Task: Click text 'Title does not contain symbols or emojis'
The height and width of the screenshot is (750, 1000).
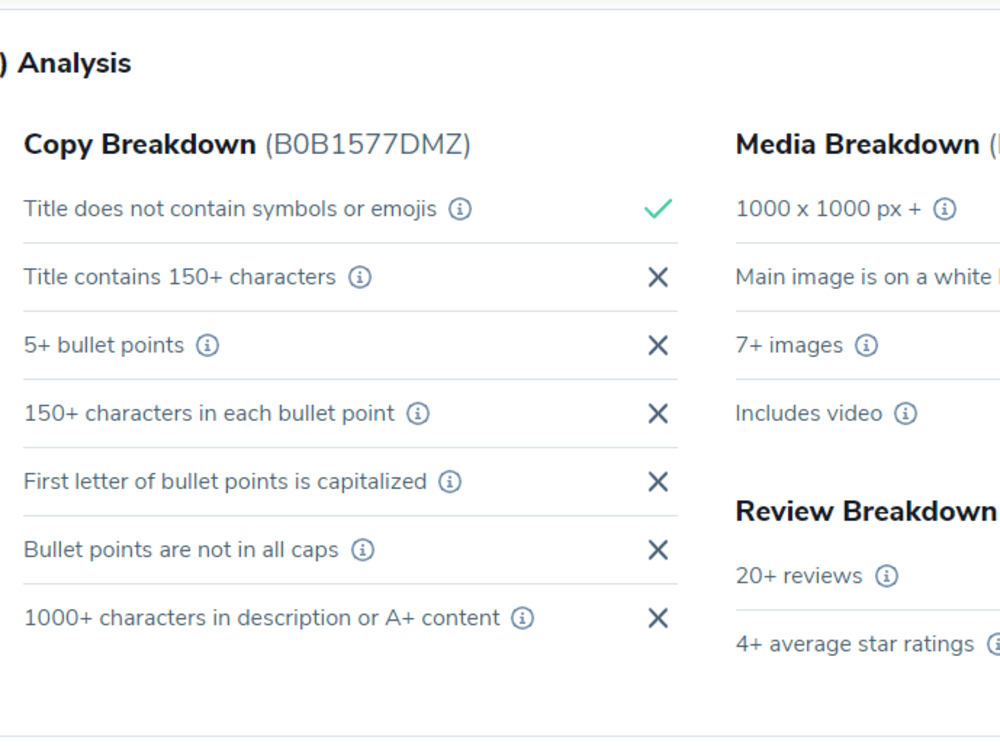Action: (230, 209)
